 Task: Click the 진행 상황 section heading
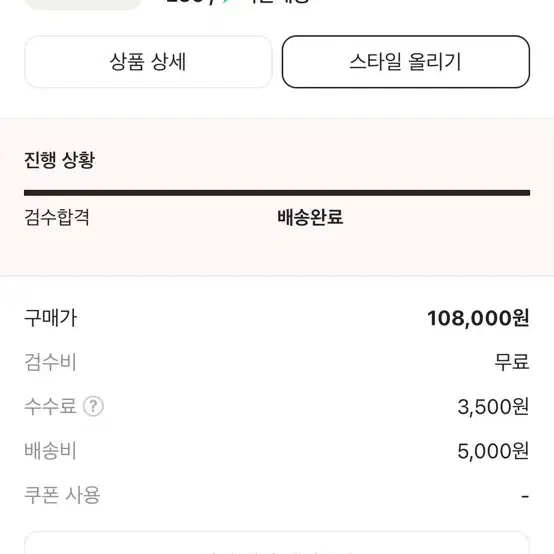click(x=59, y=160)
